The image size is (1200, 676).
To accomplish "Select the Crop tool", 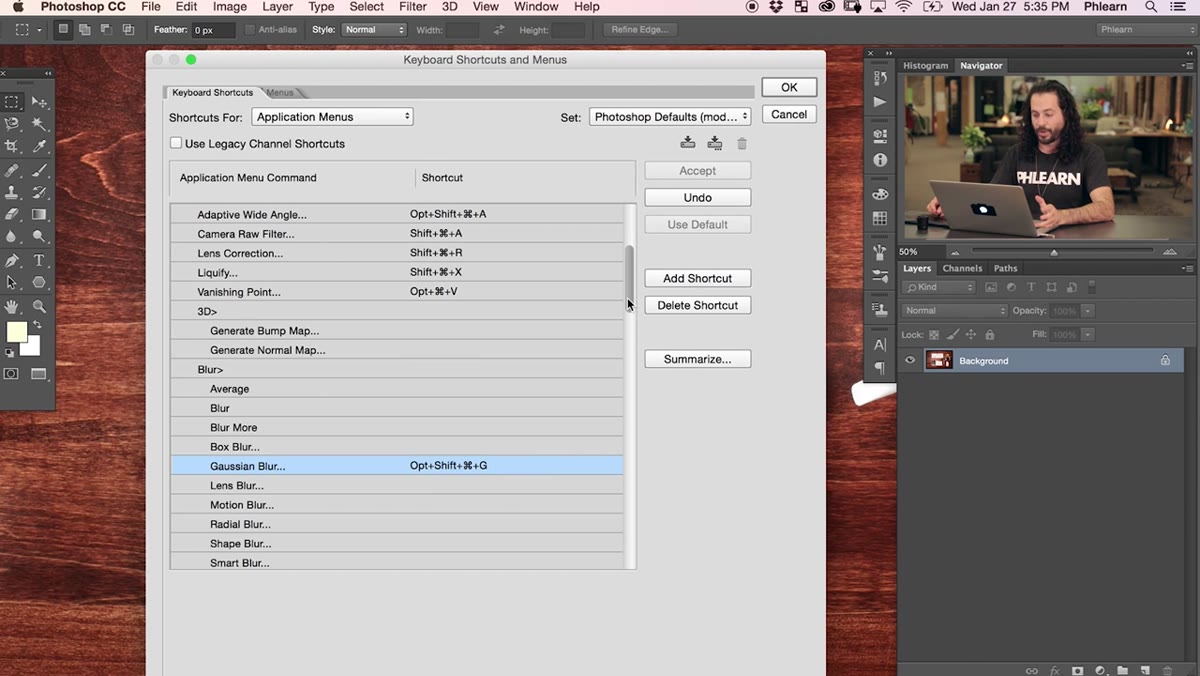I will pos(12,147).
